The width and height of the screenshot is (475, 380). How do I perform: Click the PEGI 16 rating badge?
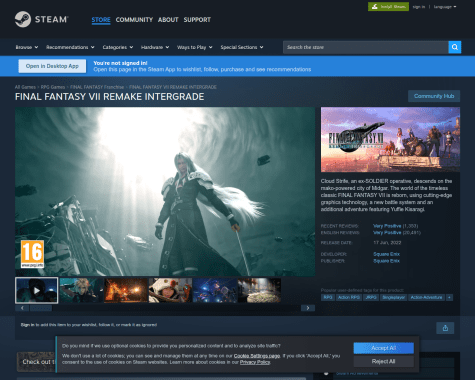[32, 254]
